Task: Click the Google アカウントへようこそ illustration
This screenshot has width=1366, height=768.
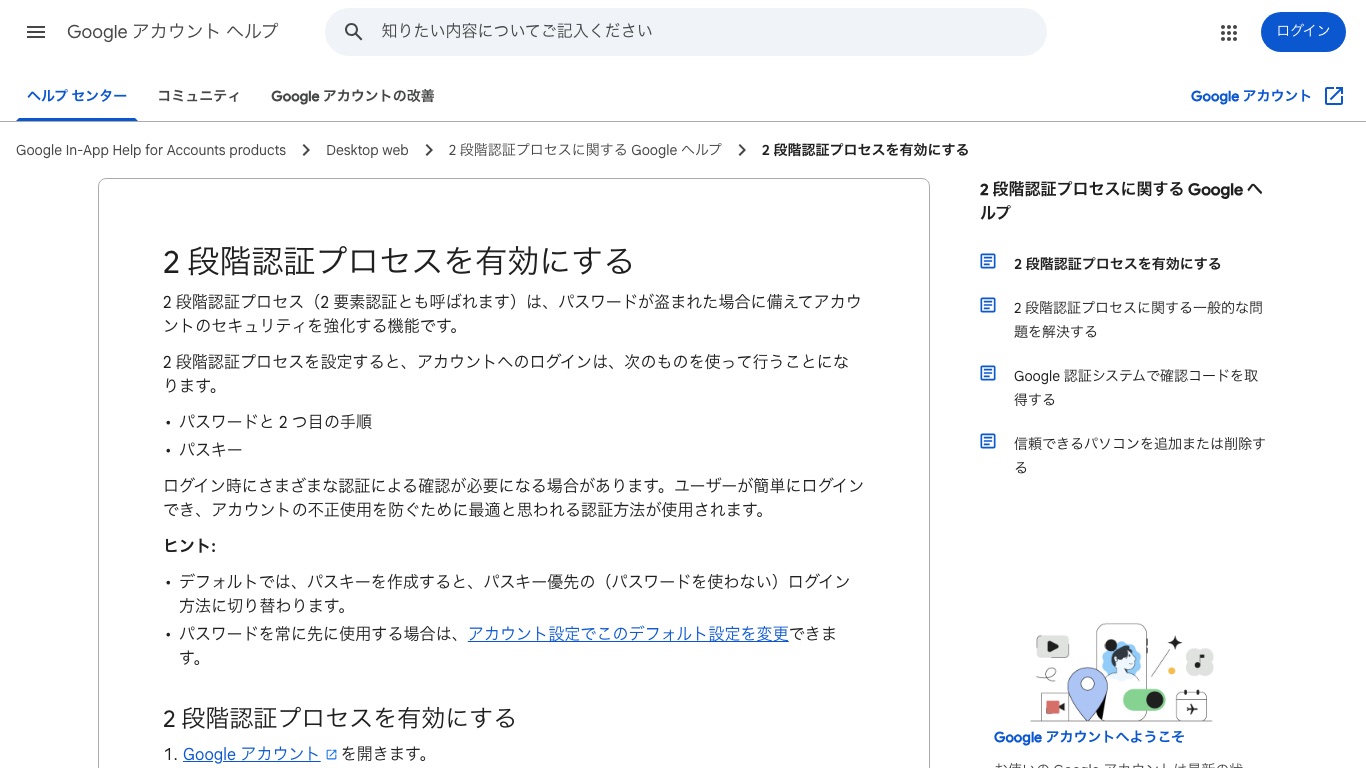Action: (1122, 672)
